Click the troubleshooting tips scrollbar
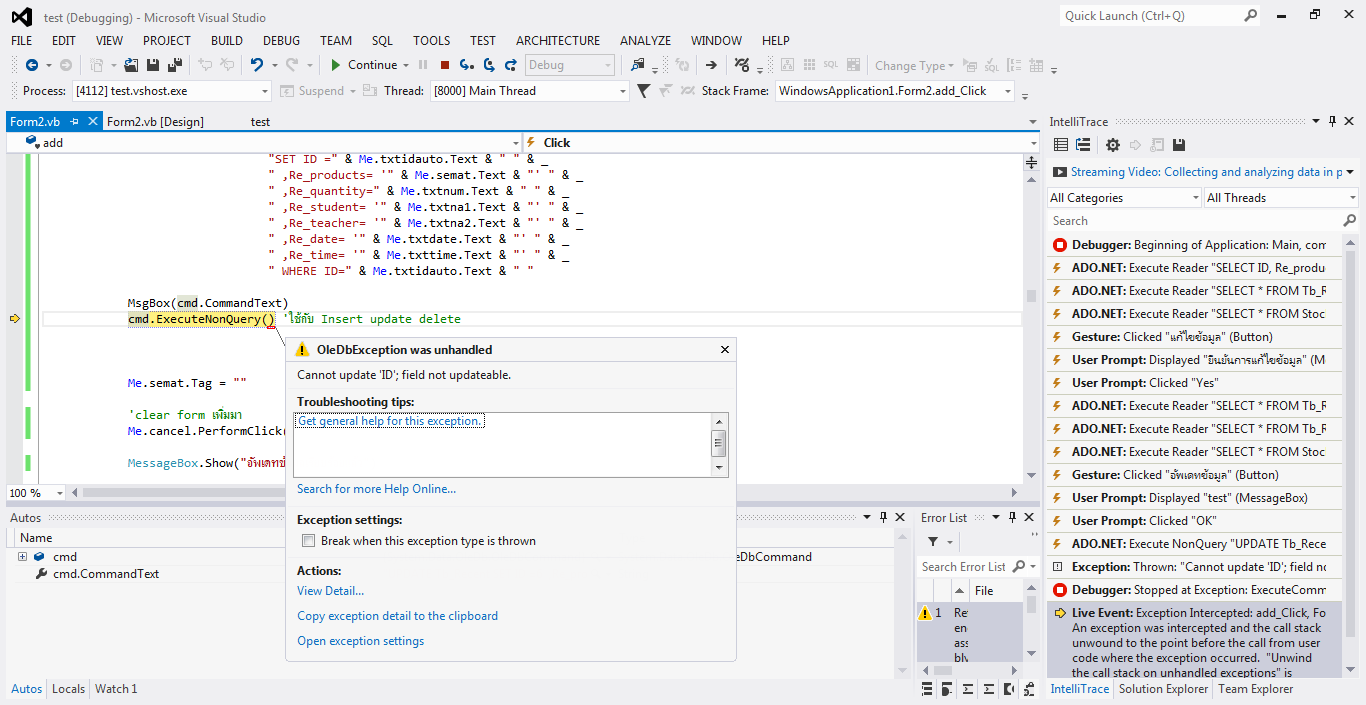Viewport: 1366px width, 705px height. (718, 444)
